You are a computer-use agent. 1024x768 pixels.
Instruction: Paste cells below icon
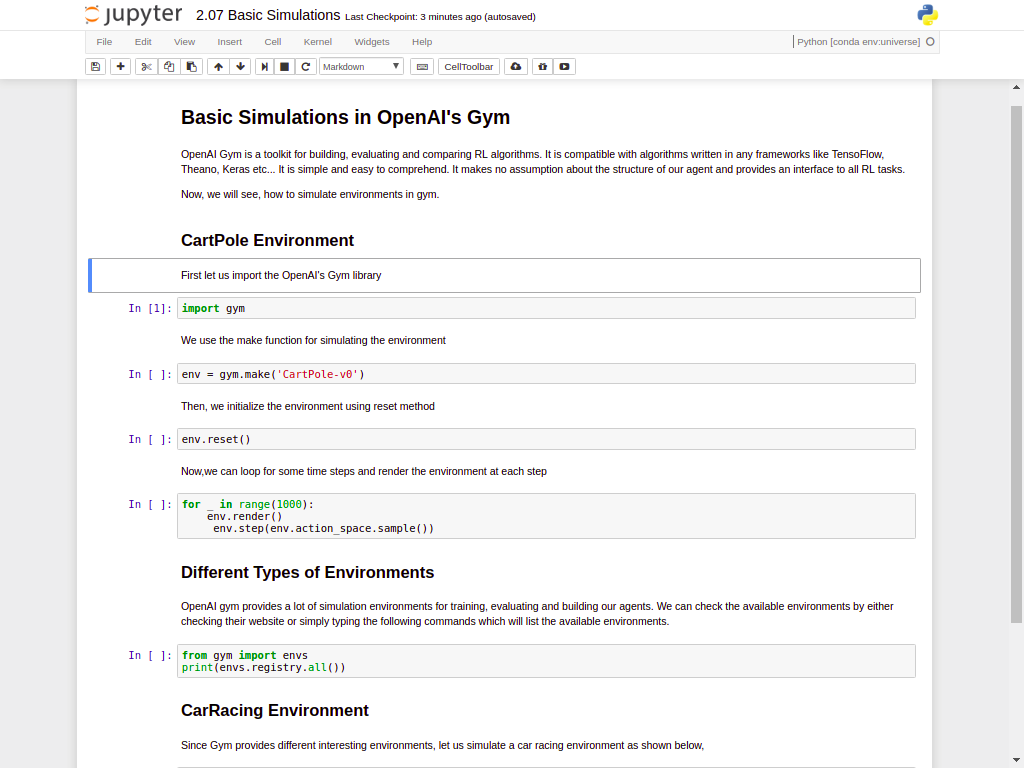tap(191, 67)
